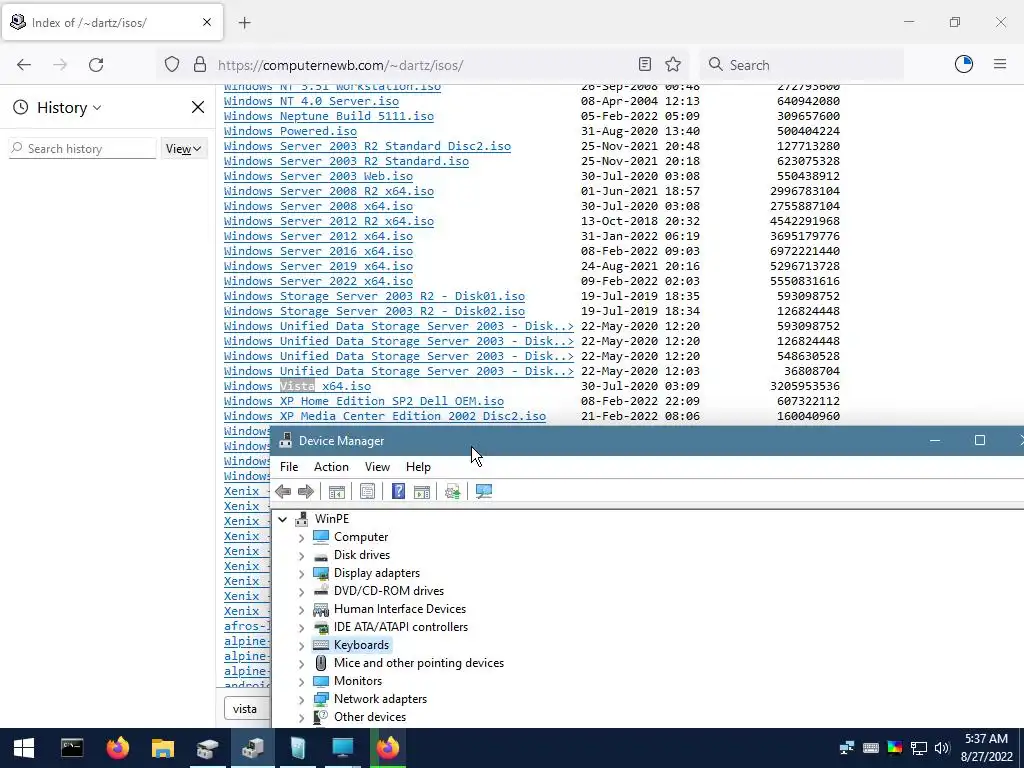
Task: Open Windows XP Home Edition SP2 Dell OEM.iso
Action: 364,401
